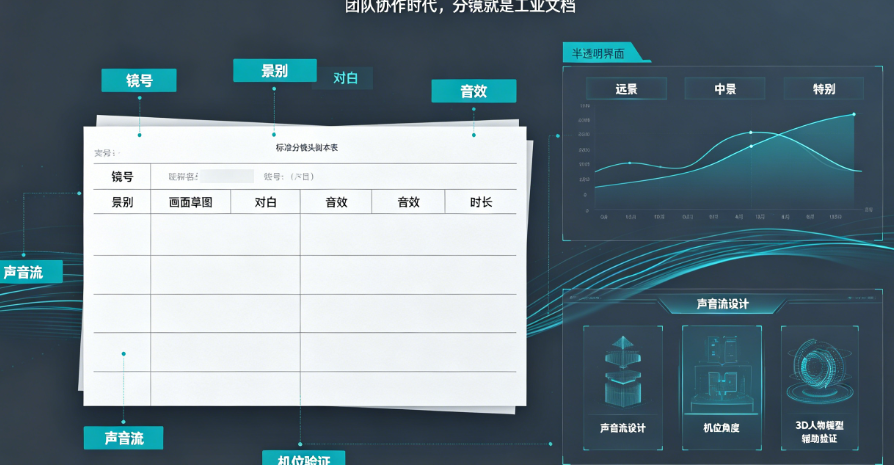894x465 pixels.
Task: Select the 声音流 tag below the paper
Action: pyautogui.click(x=124, y=438)
